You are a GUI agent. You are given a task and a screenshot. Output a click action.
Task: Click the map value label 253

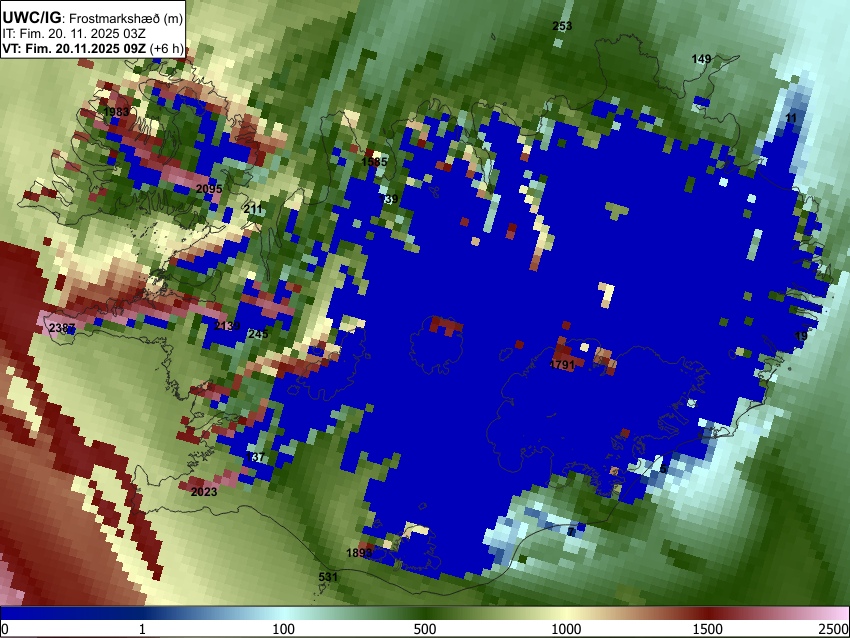(562, 25)
